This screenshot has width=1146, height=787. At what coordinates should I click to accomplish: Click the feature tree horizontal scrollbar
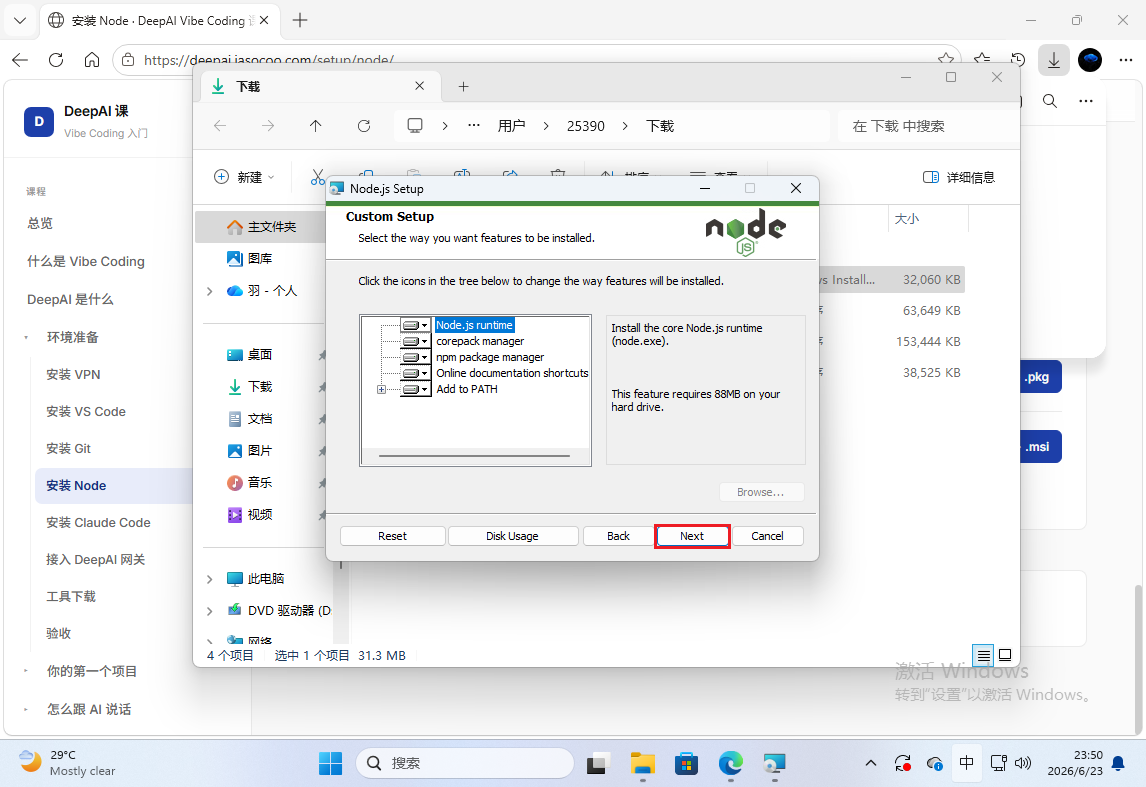(474, 456)
